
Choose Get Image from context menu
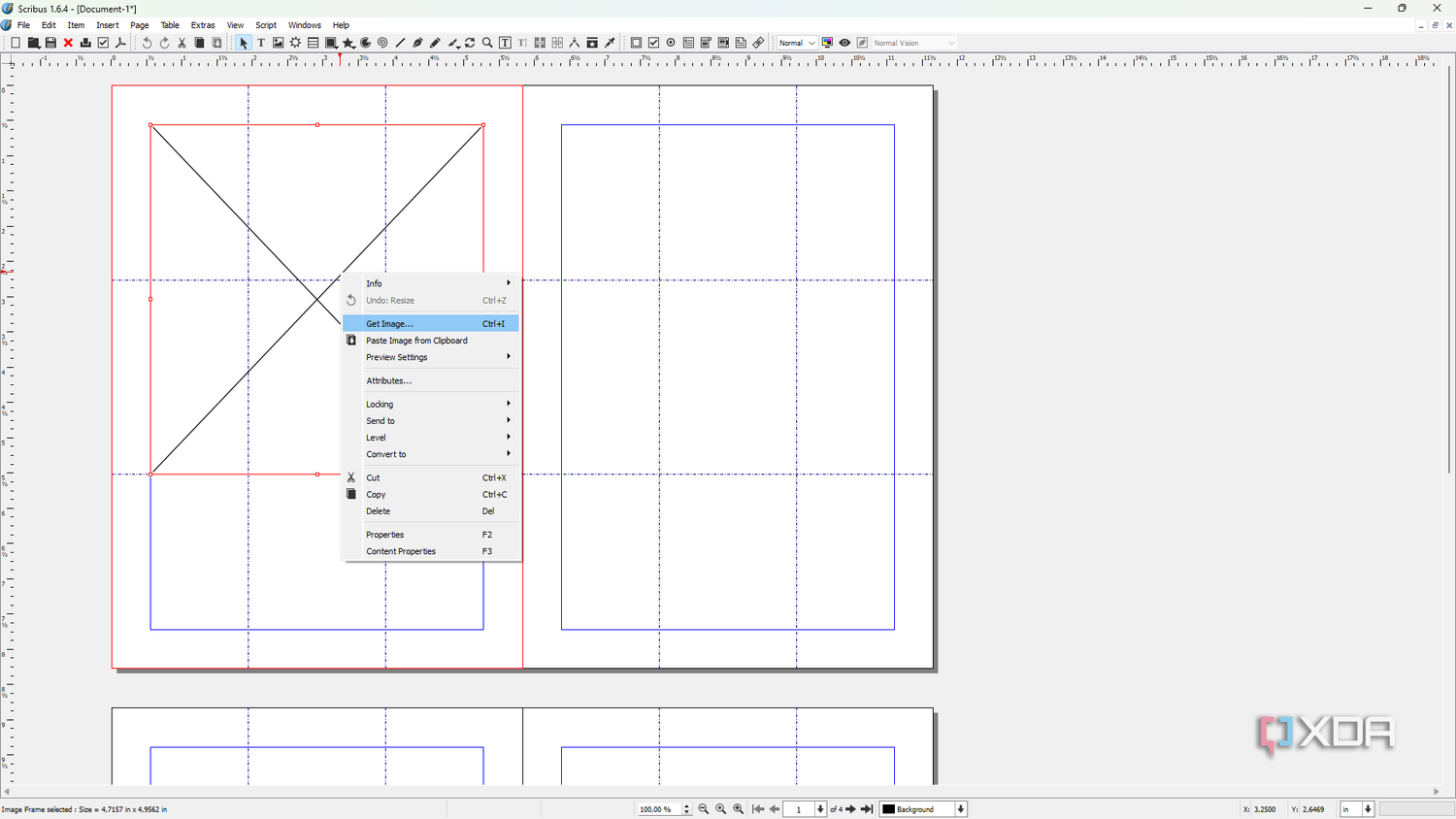432,323
